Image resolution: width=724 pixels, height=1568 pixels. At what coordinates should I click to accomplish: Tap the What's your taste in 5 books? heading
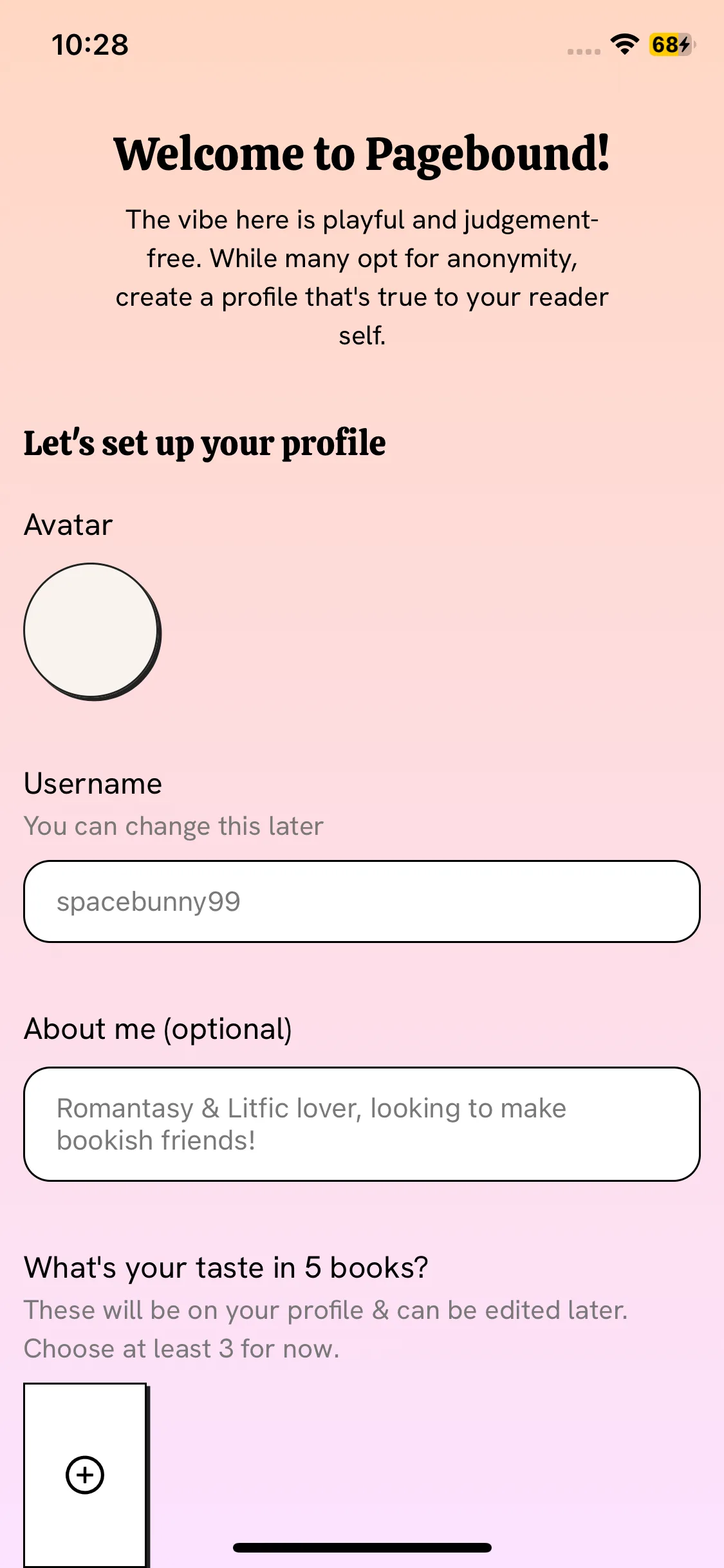pos(226,1267)
